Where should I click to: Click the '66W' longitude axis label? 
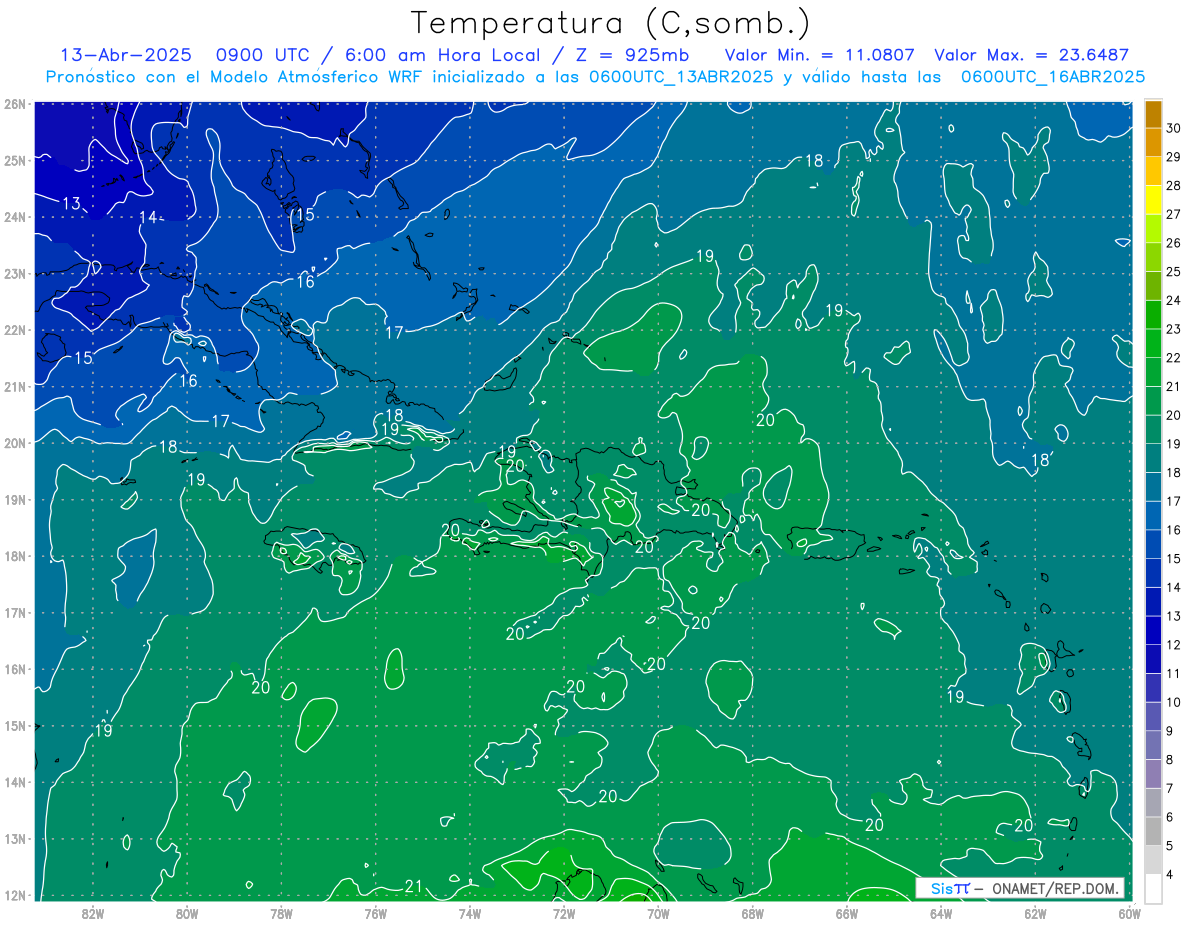click(846, 913)
